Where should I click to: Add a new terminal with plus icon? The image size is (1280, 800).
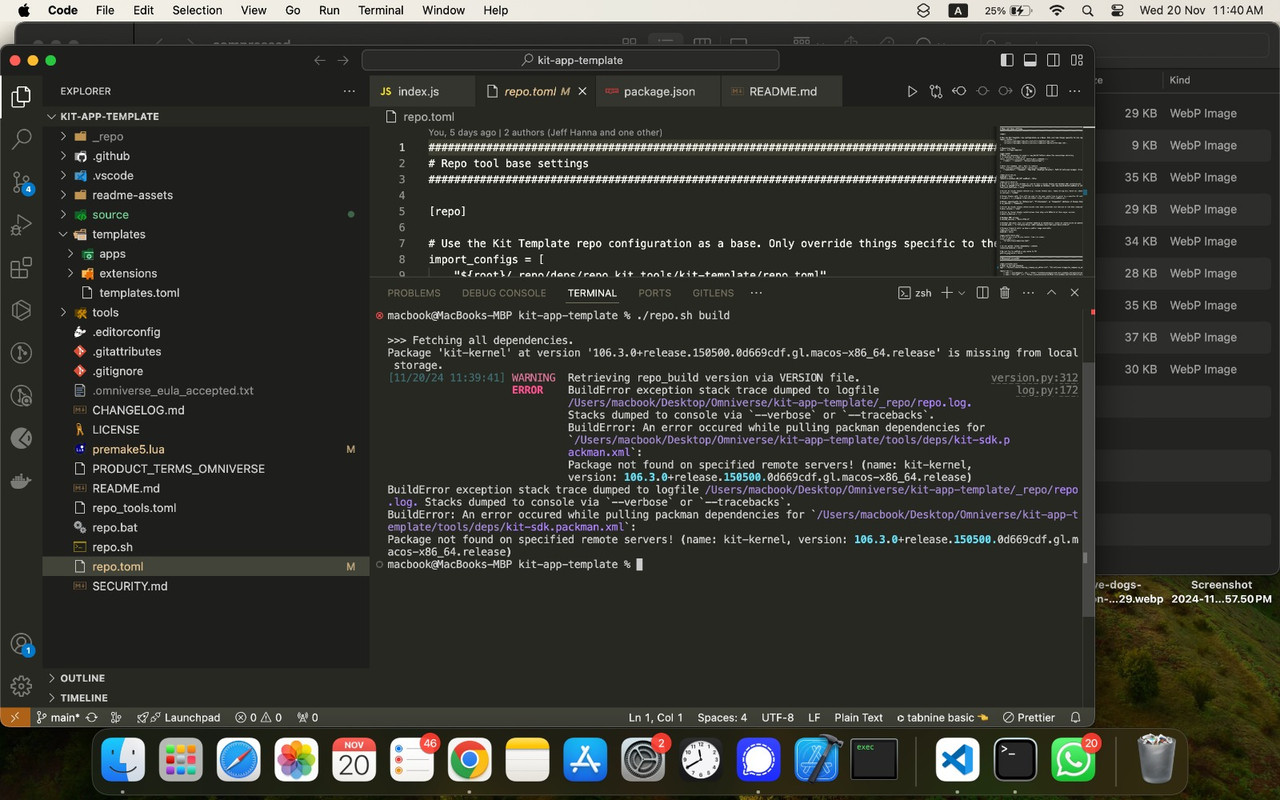pyautogui.click(x=946, y=293)
